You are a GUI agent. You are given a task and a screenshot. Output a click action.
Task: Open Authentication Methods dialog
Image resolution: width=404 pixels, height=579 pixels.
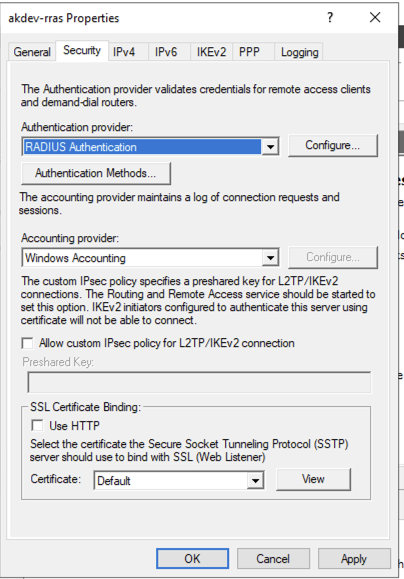[96, 173]
